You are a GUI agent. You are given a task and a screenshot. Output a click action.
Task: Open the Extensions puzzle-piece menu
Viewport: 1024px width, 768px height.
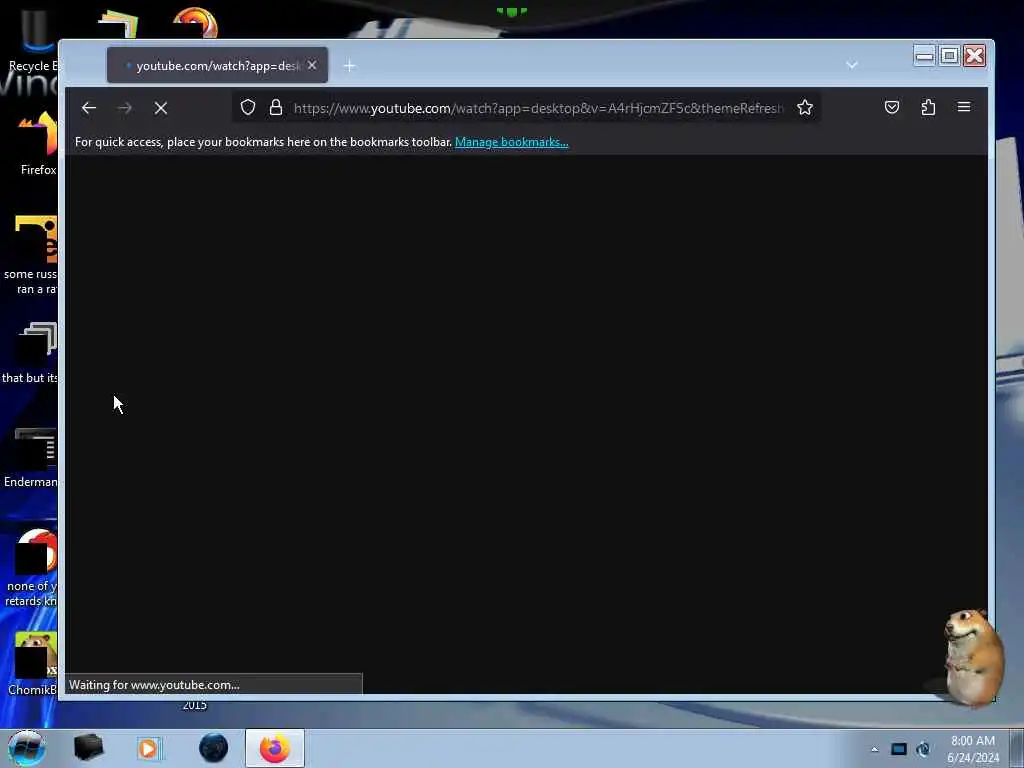(928, 107)
